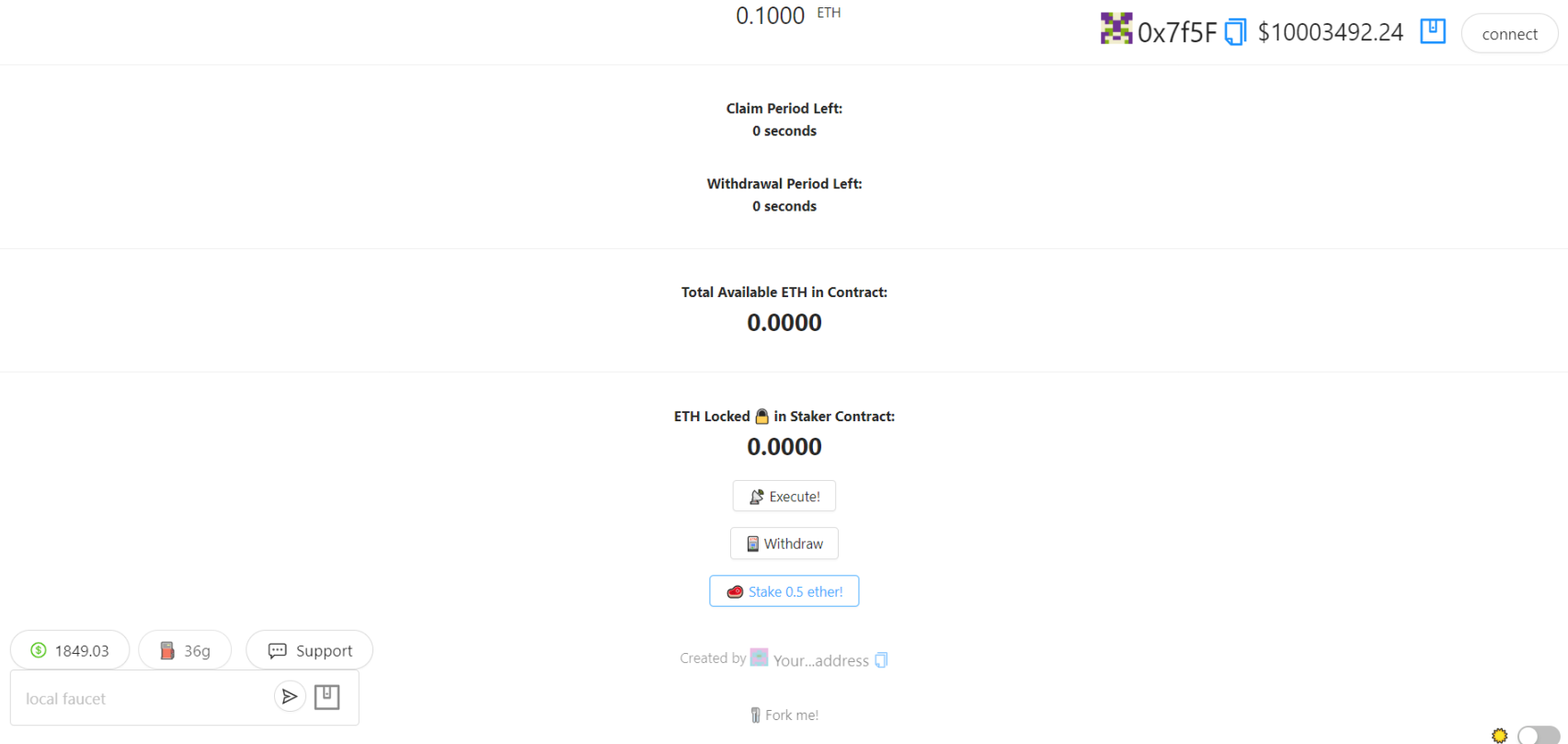
Task: Click the sun icon near theme switch
Action: click(x=1500, y=735)
